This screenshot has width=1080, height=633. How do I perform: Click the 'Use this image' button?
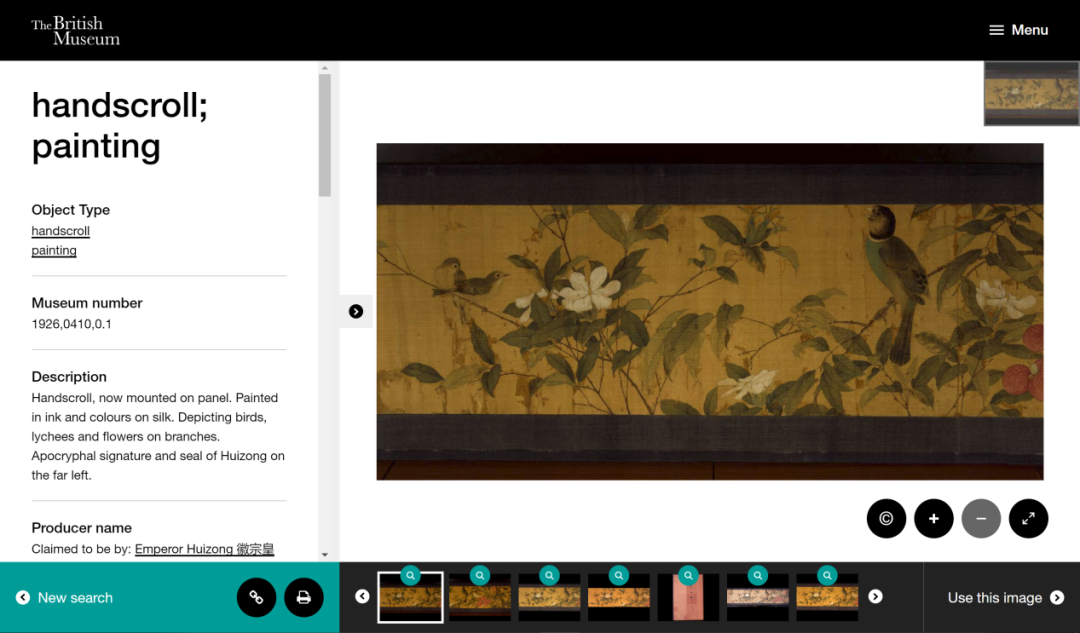click(x=1004, y=598)
